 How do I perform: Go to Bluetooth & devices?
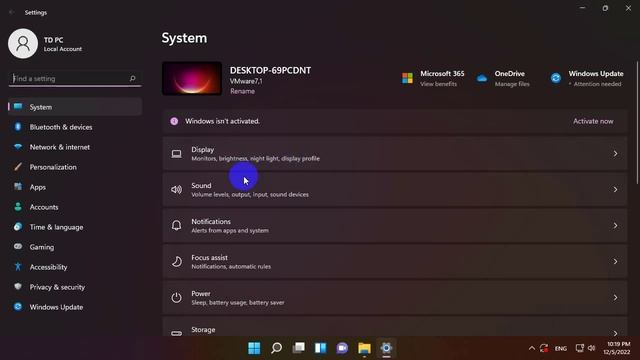point(75,127)
